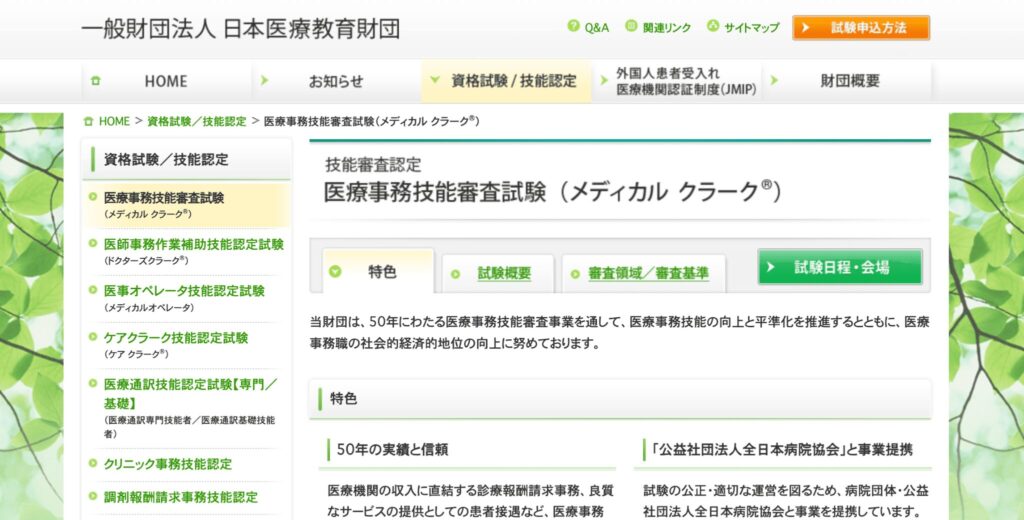Go to HOME in main navigation
Screen dimensions: 1024x520
click(167, 81)
